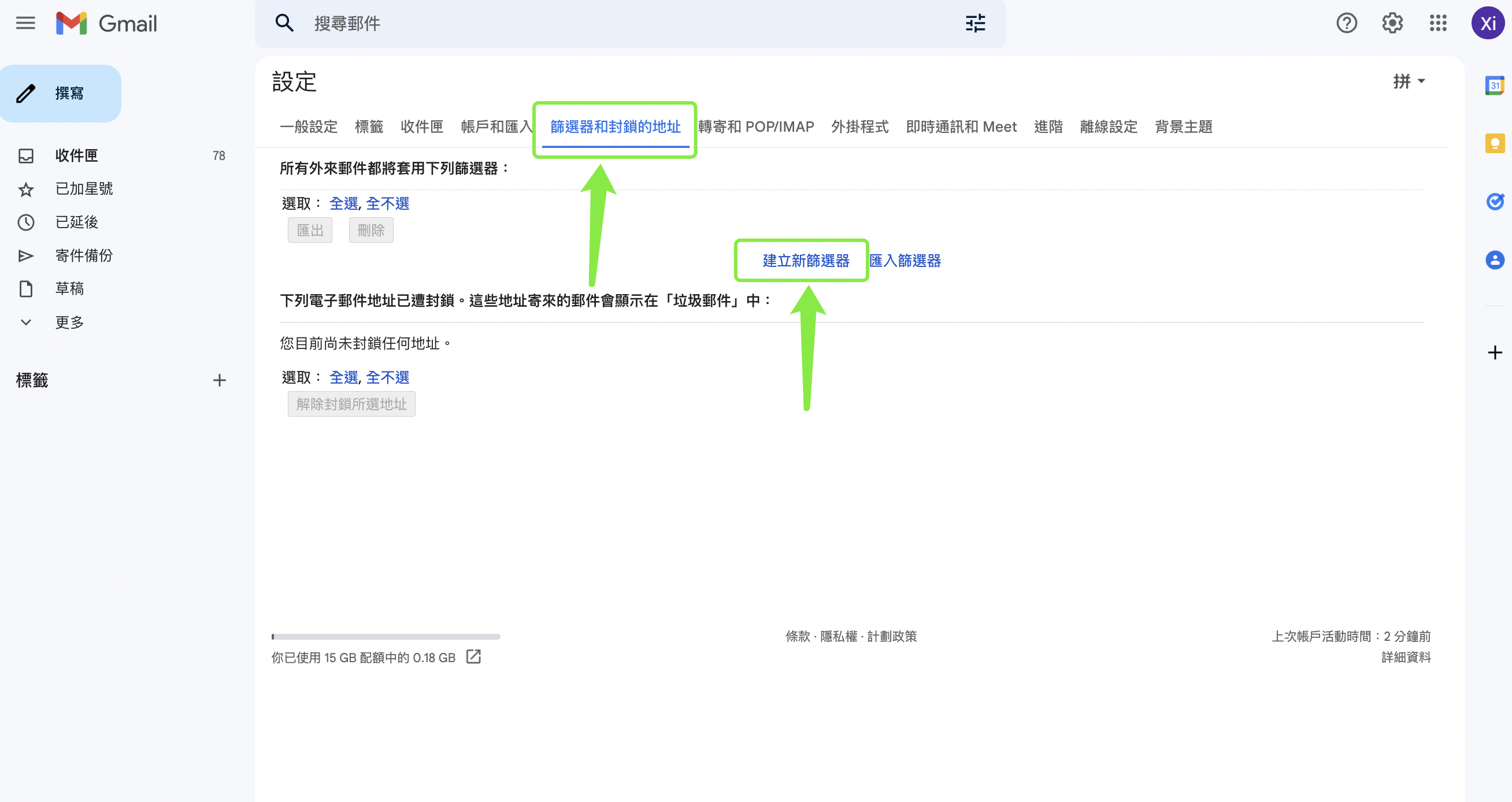Open the Support help icon
This screenshot has height=802, width=1512.
(x=1347, y=24)
